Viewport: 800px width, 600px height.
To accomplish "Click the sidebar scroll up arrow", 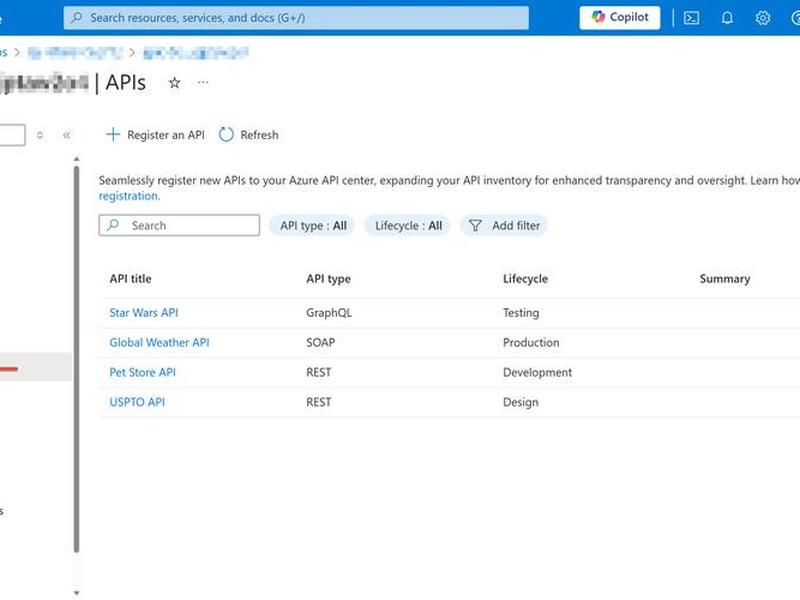I will click(77, 159).
